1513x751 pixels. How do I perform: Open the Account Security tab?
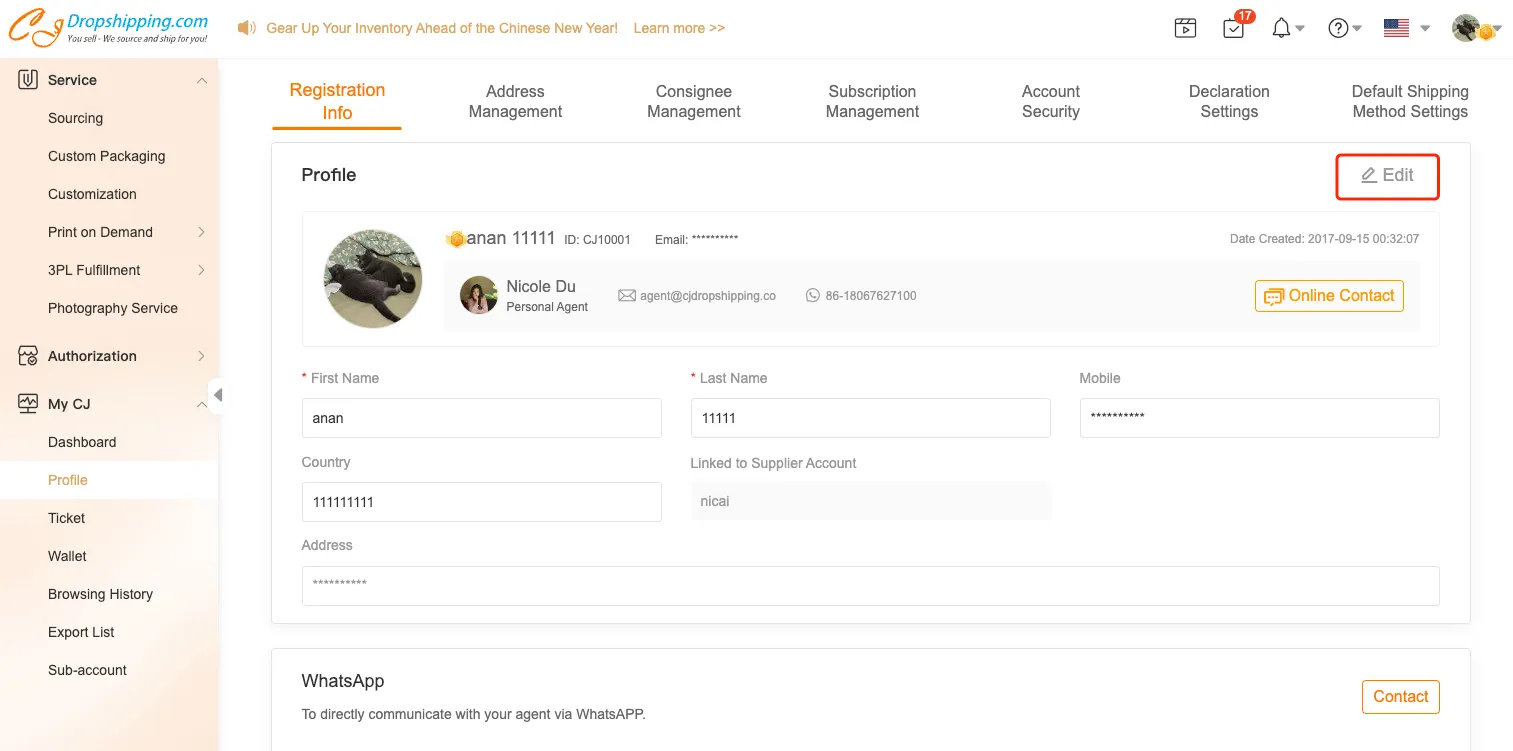point(1050,101)
